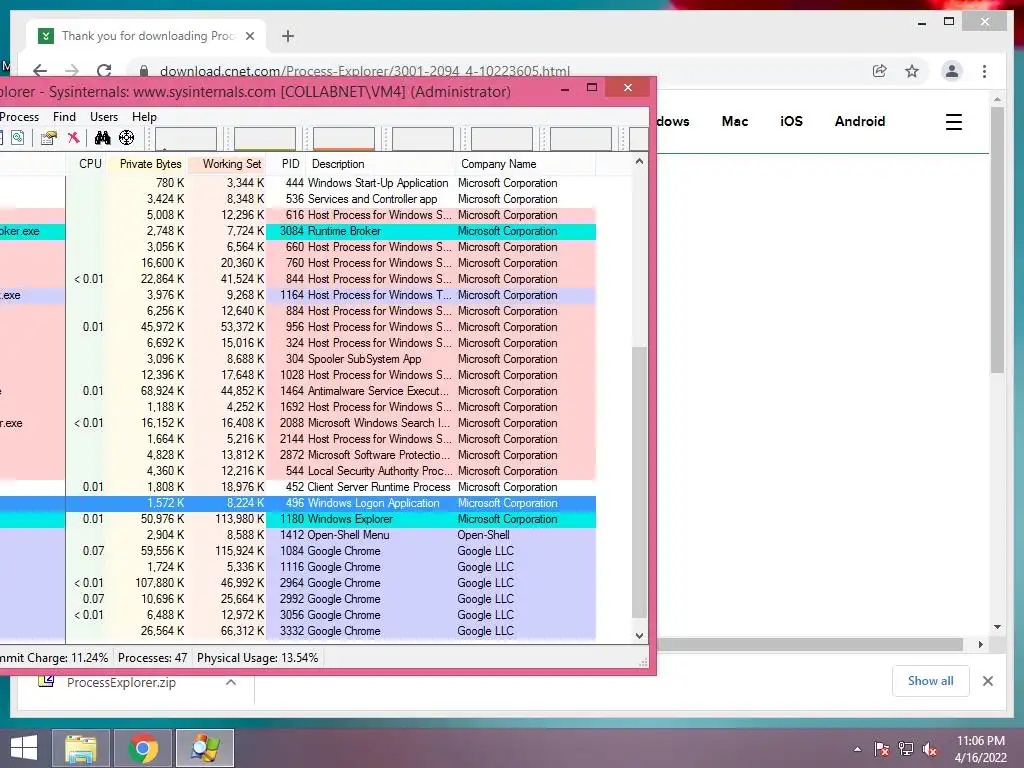The width and height of the screenshot is (1024, 768).
Task: Select the Local Security Authority Process row
Action: pyautogui.click(x=298, y=471)
